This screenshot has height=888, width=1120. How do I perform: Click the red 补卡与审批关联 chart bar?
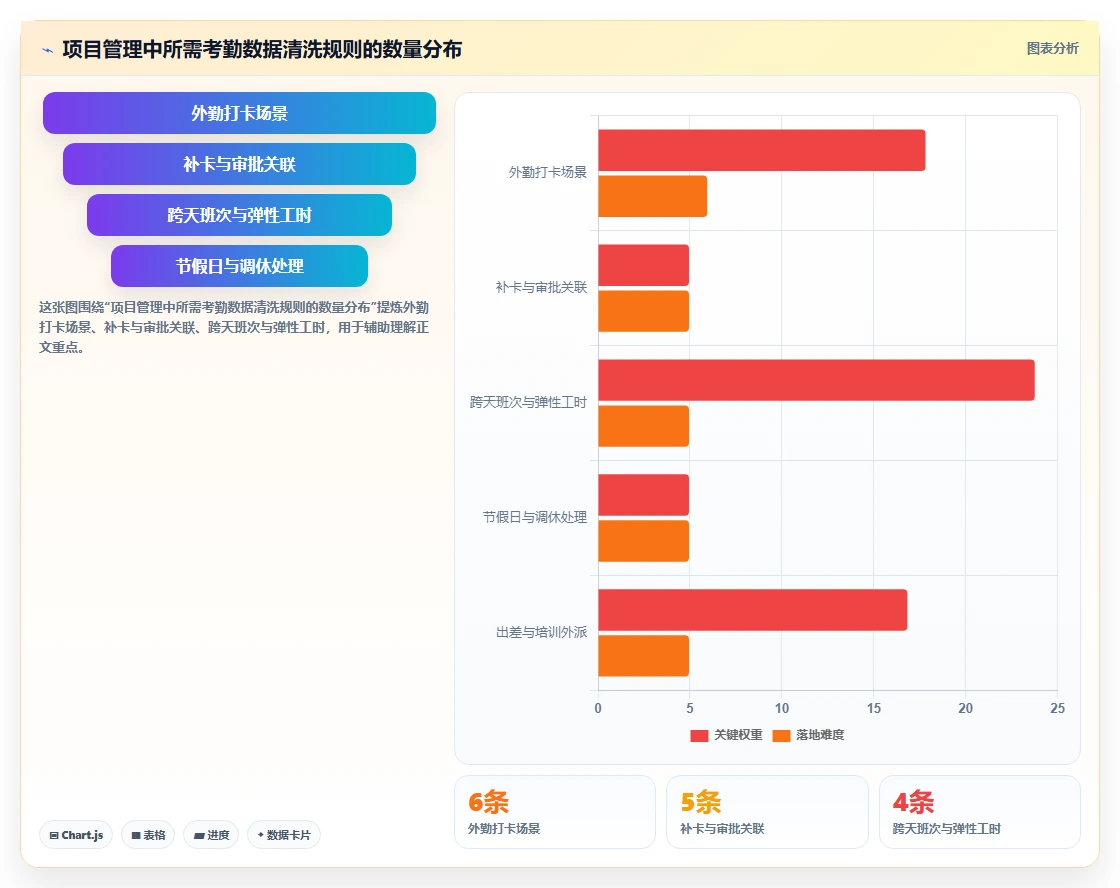pyautogui.click(x=644, y=265)
